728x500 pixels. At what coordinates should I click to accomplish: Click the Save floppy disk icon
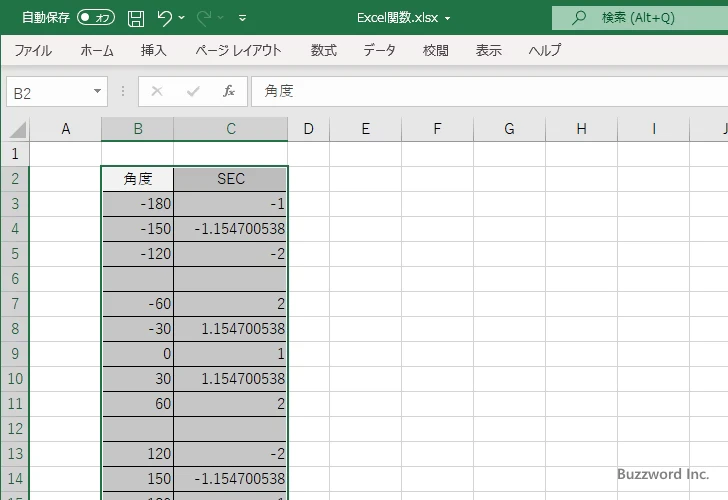(136, 18)
